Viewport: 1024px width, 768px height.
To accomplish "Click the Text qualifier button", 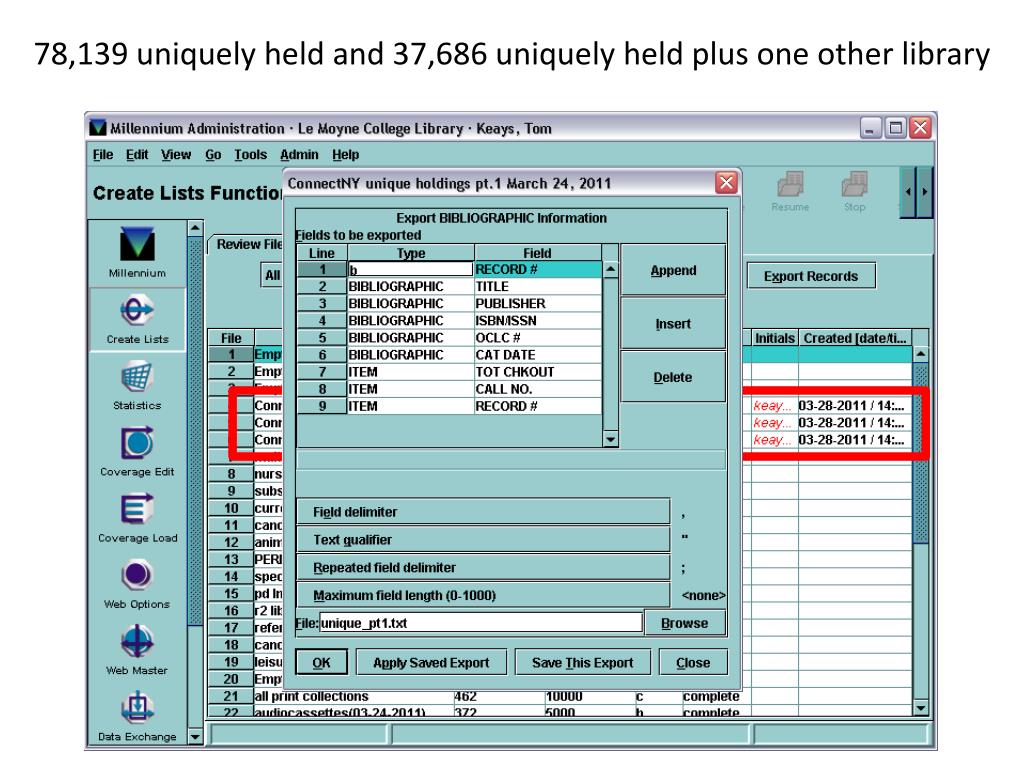I will click(x=483, y=540).
